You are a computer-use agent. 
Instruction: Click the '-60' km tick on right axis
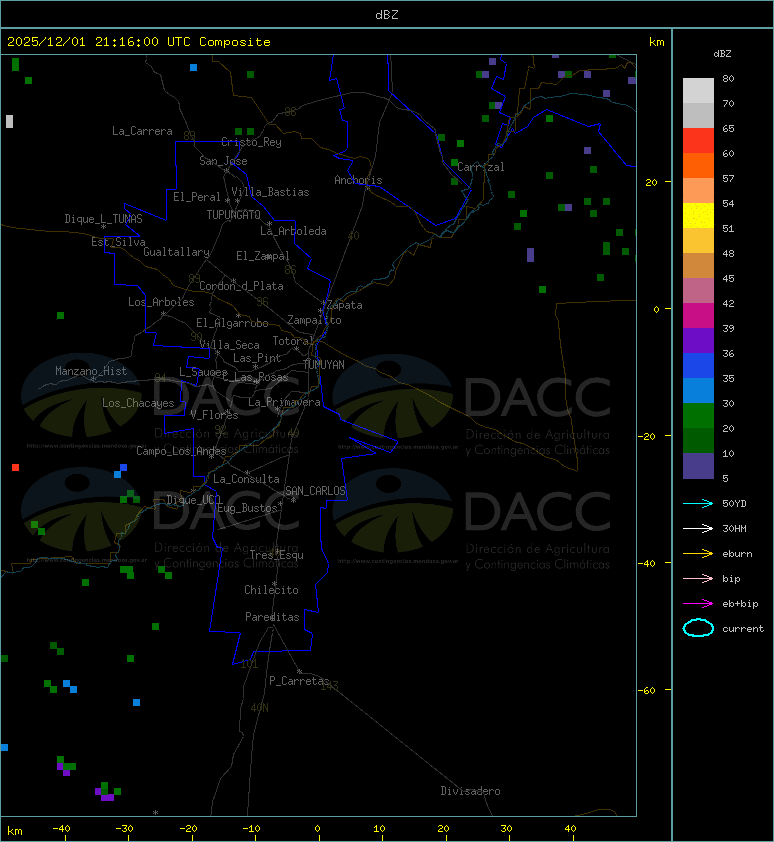(x=649, y=690)
